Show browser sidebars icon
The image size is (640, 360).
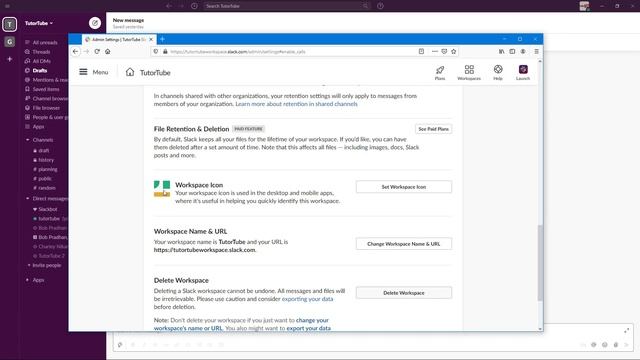[x=512, y=51]
